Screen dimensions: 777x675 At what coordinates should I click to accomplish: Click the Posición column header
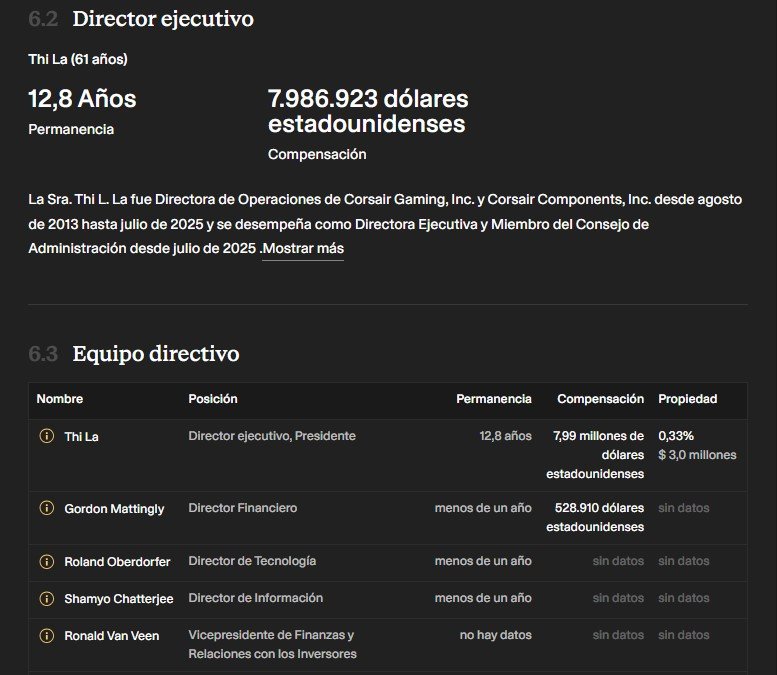[x=213, y=399]
